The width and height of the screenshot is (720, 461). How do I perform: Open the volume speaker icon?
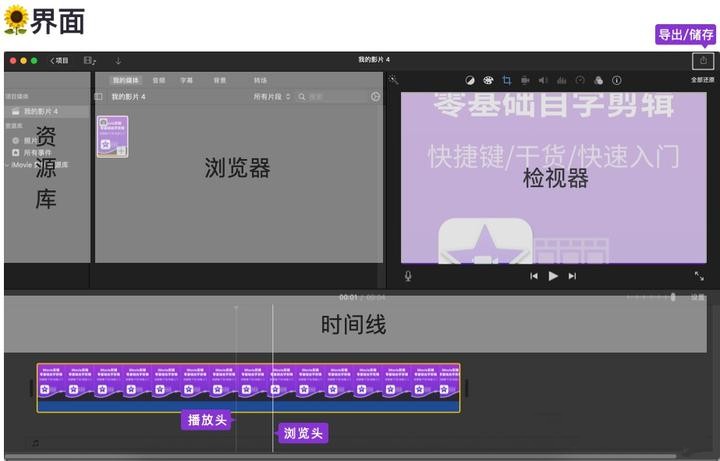[543, 80]
